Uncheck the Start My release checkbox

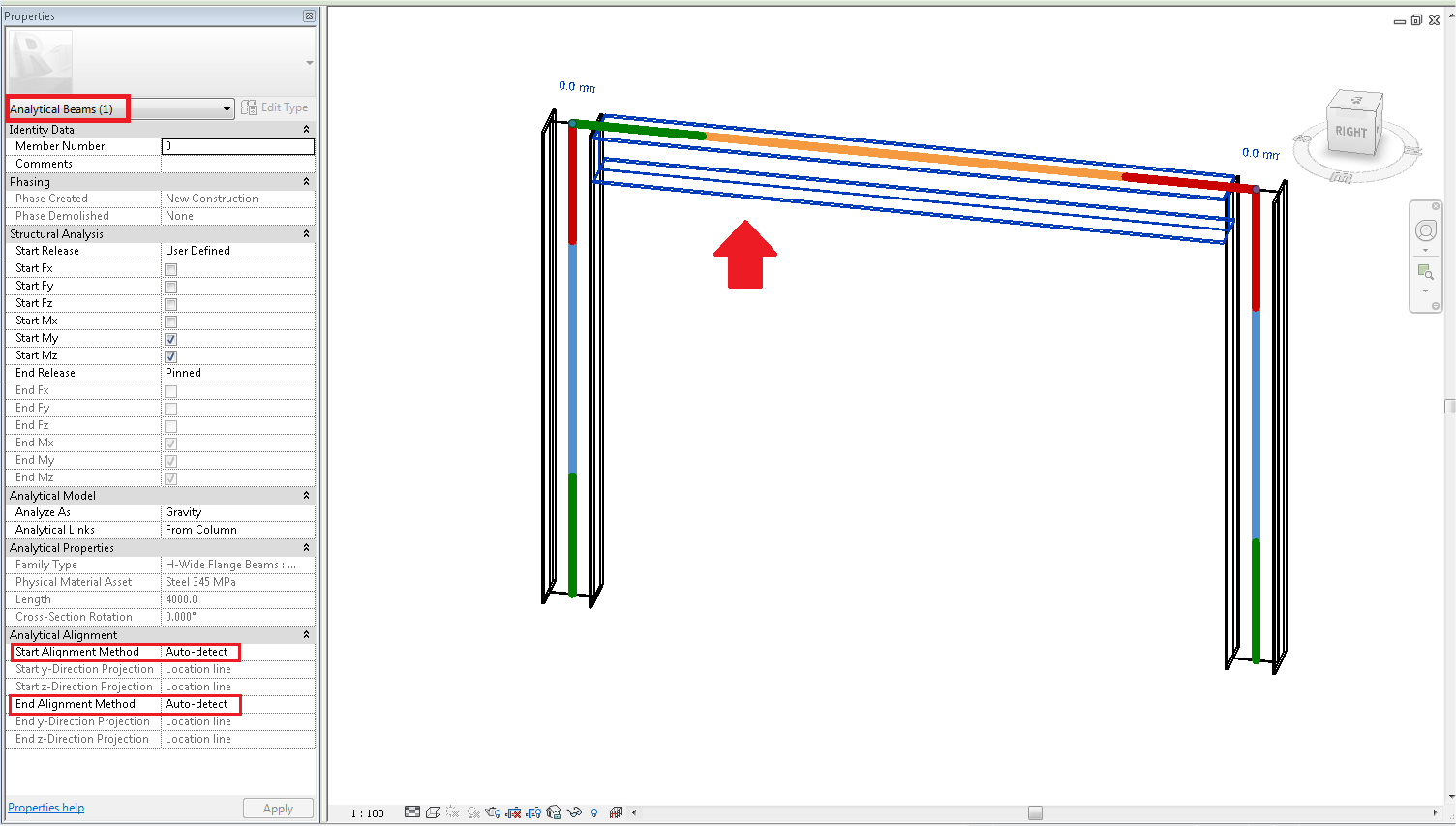pyautogui.click(x=170, y=339)
